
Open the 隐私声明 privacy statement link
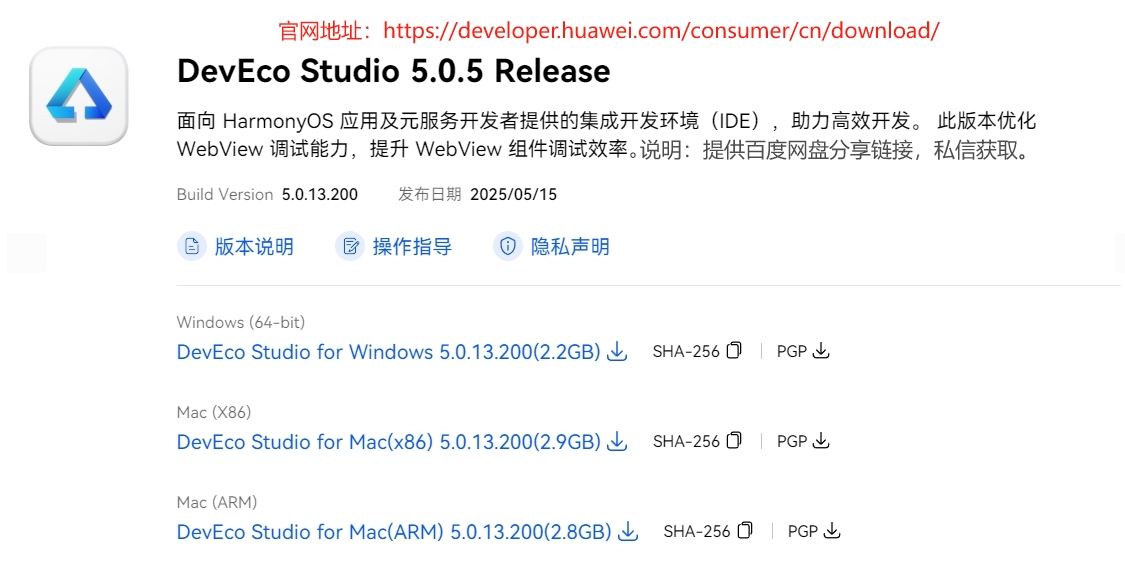click(570, 247)
